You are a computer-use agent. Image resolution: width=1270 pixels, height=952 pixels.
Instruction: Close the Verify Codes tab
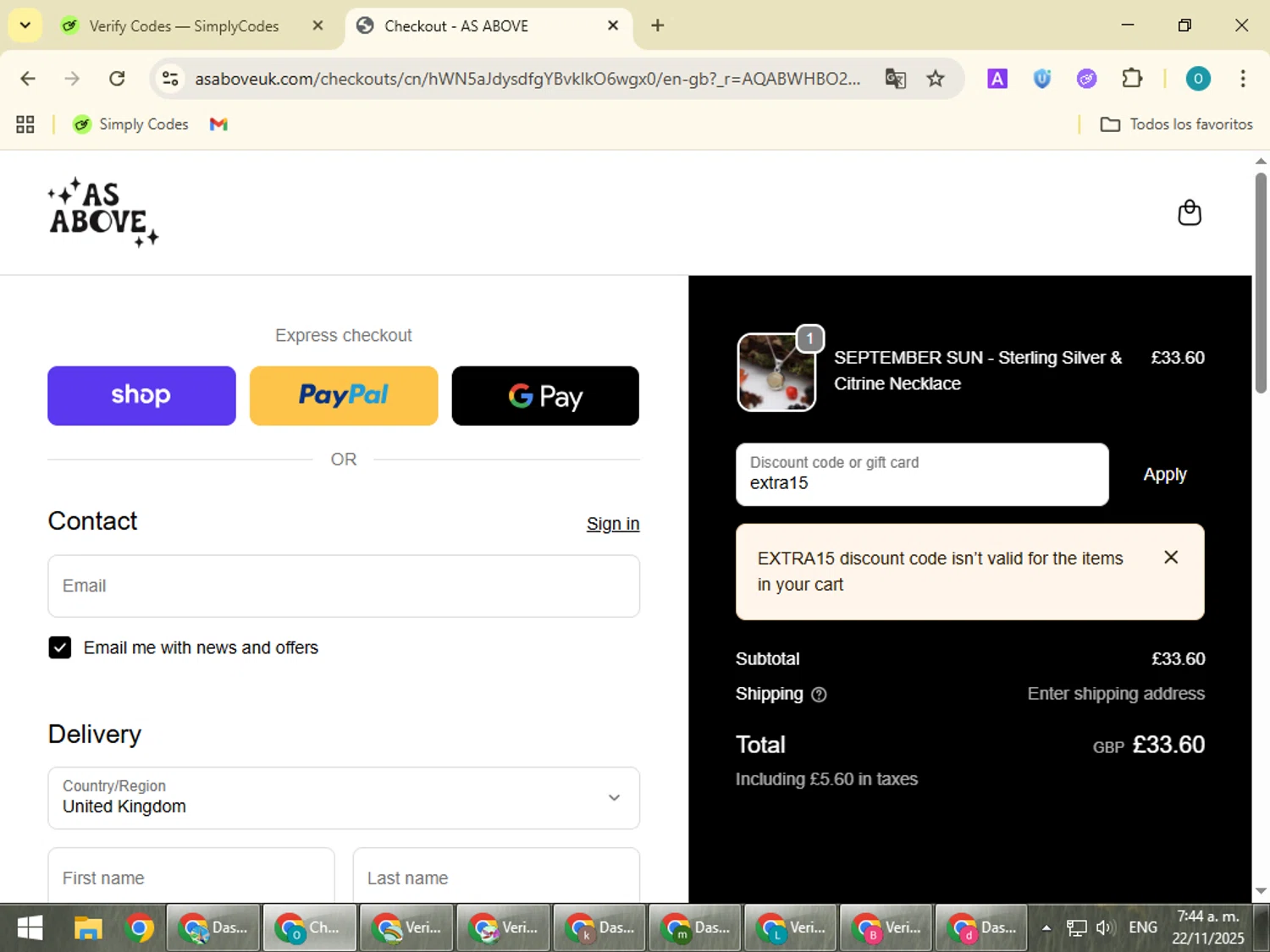coord(317,25)
